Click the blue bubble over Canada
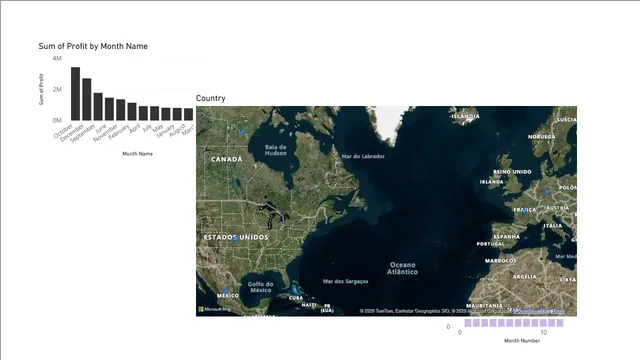640x360 pixels. coord(242,131)
